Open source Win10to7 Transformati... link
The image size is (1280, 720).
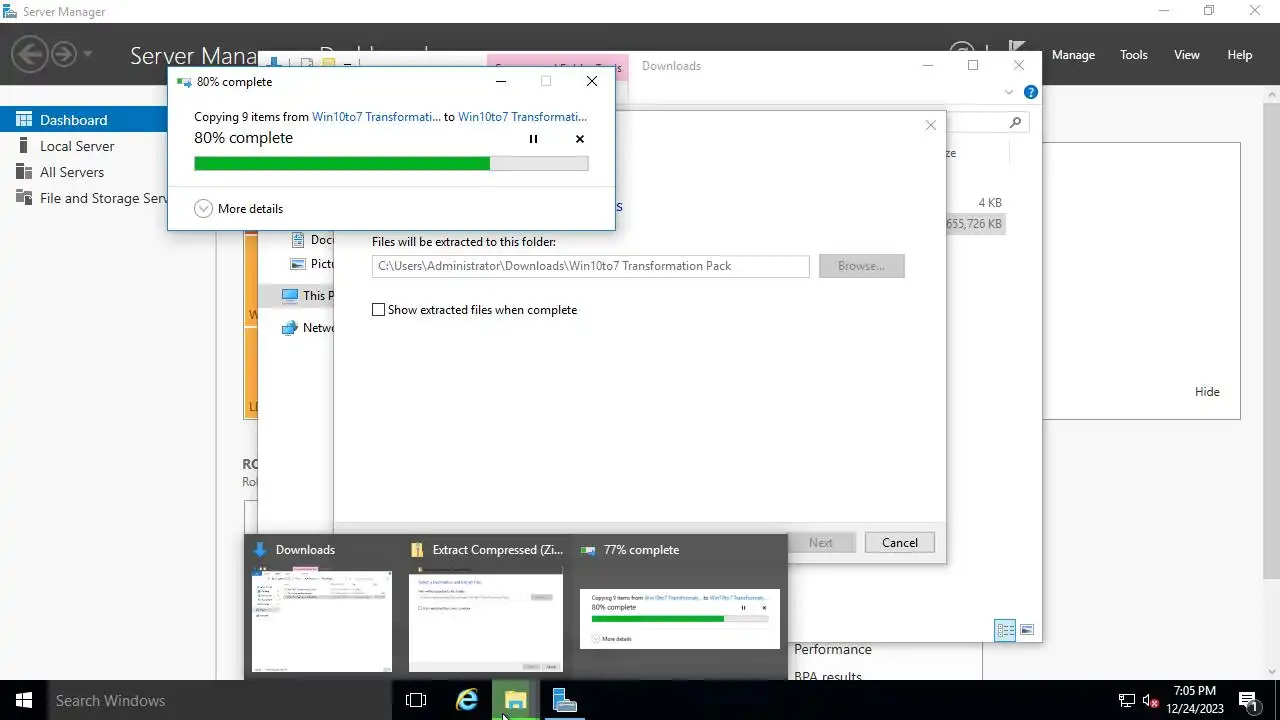point(376,117)
